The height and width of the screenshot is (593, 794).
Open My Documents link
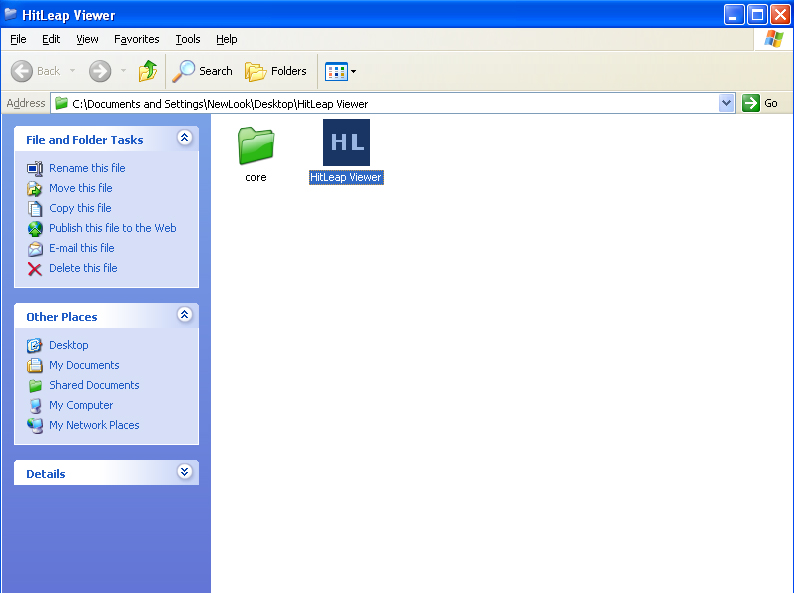click(84, 366)
